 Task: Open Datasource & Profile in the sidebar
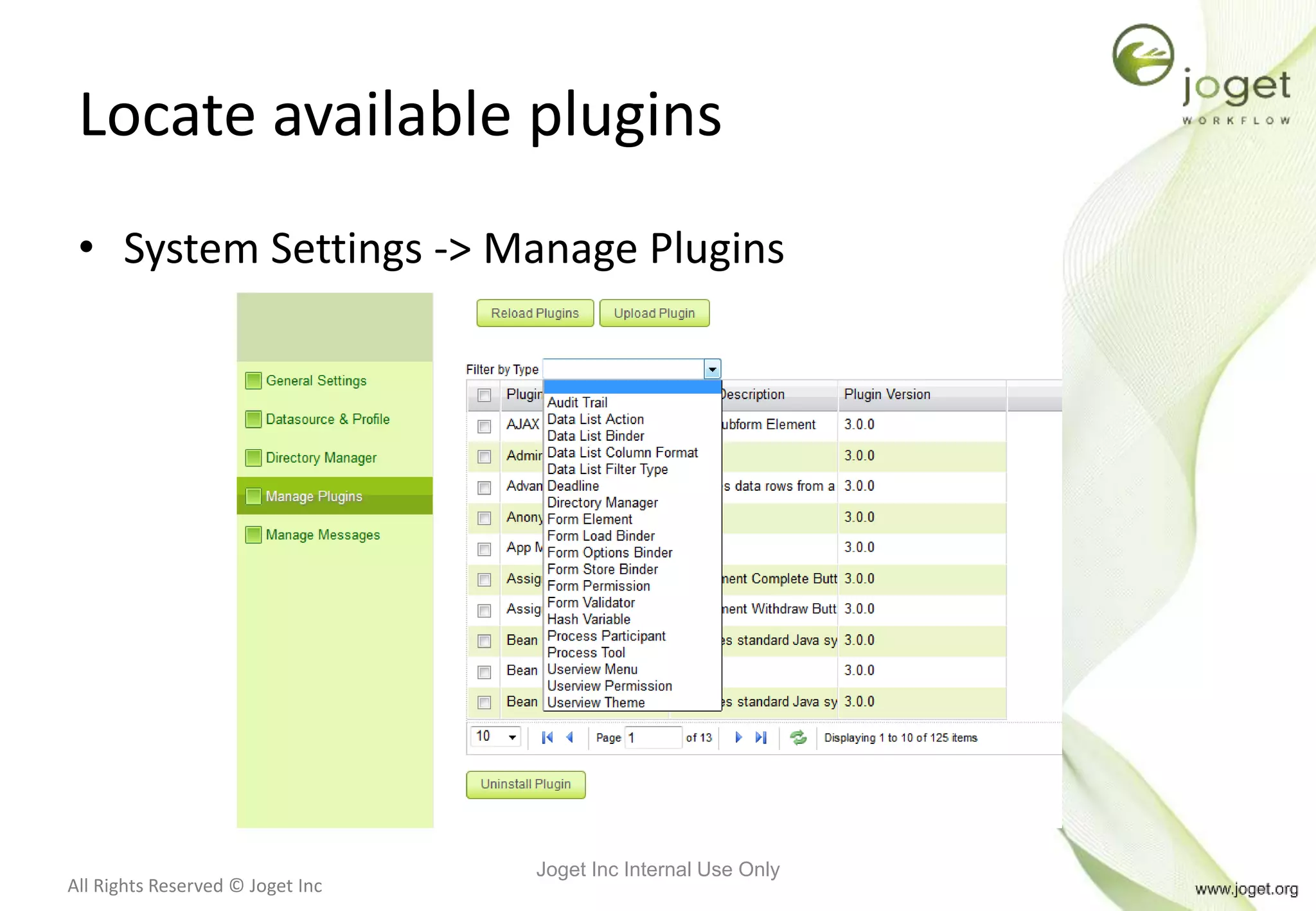328,420
